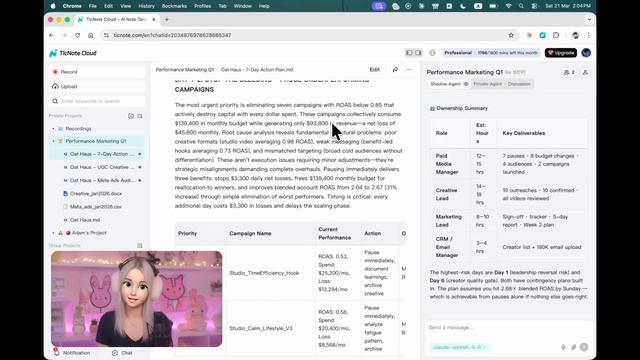
Task: Open Oat Haus – 7-Day Action file
Action: click(102, 154)
